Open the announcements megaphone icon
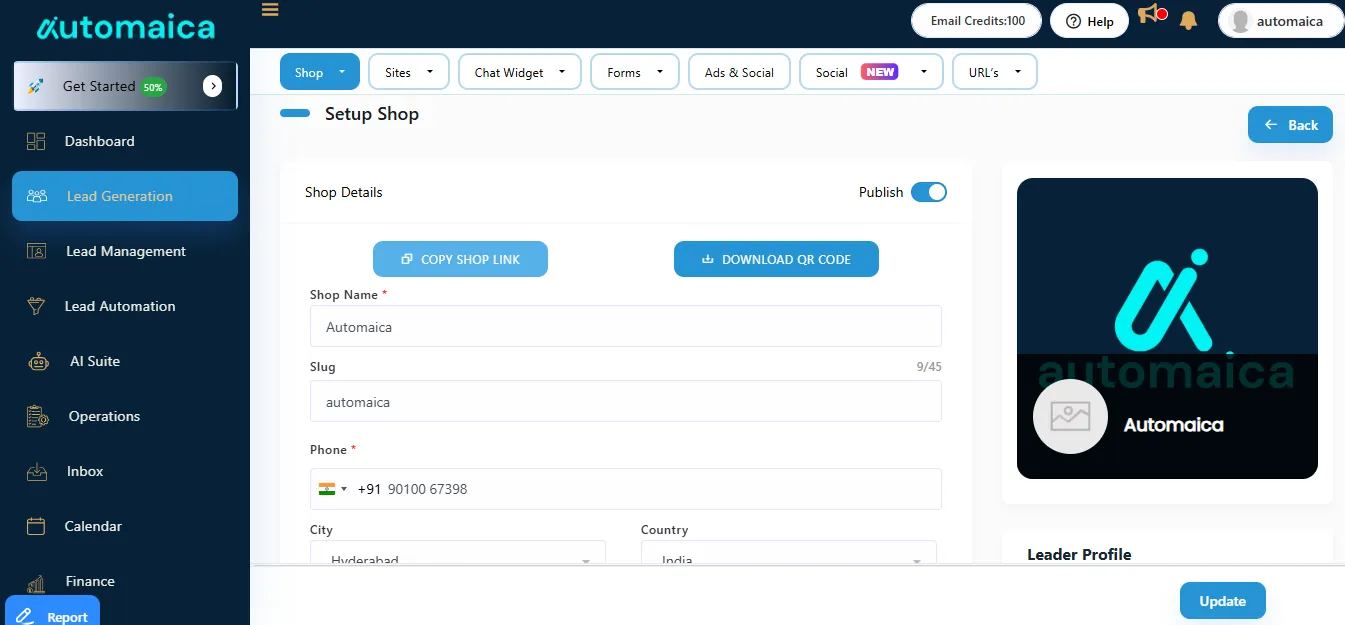1345x625 pixels. point(1150,15)
